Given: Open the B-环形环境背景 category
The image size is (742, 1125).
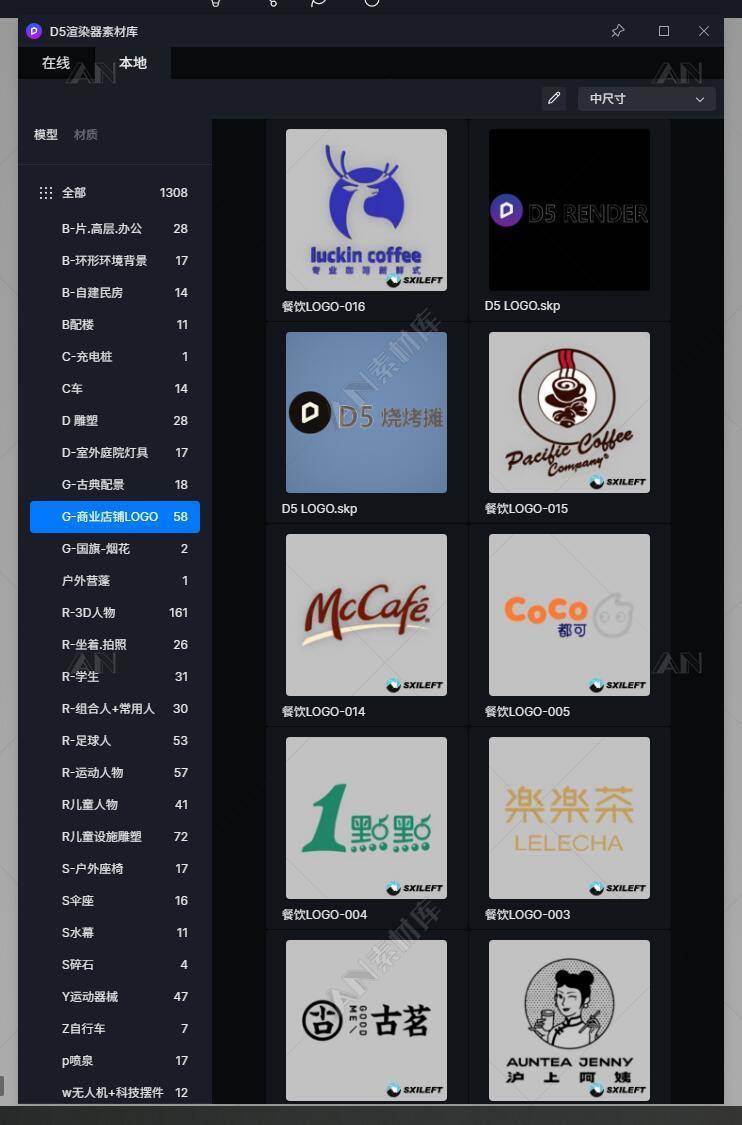Looking at the screenshot, I should [115, 260].
